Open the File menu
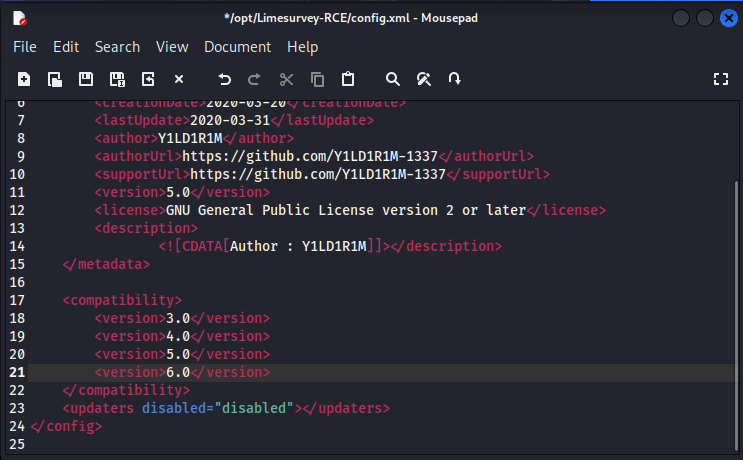The width and height of the screenshot is (743, 460). click(x=24, y=47)
